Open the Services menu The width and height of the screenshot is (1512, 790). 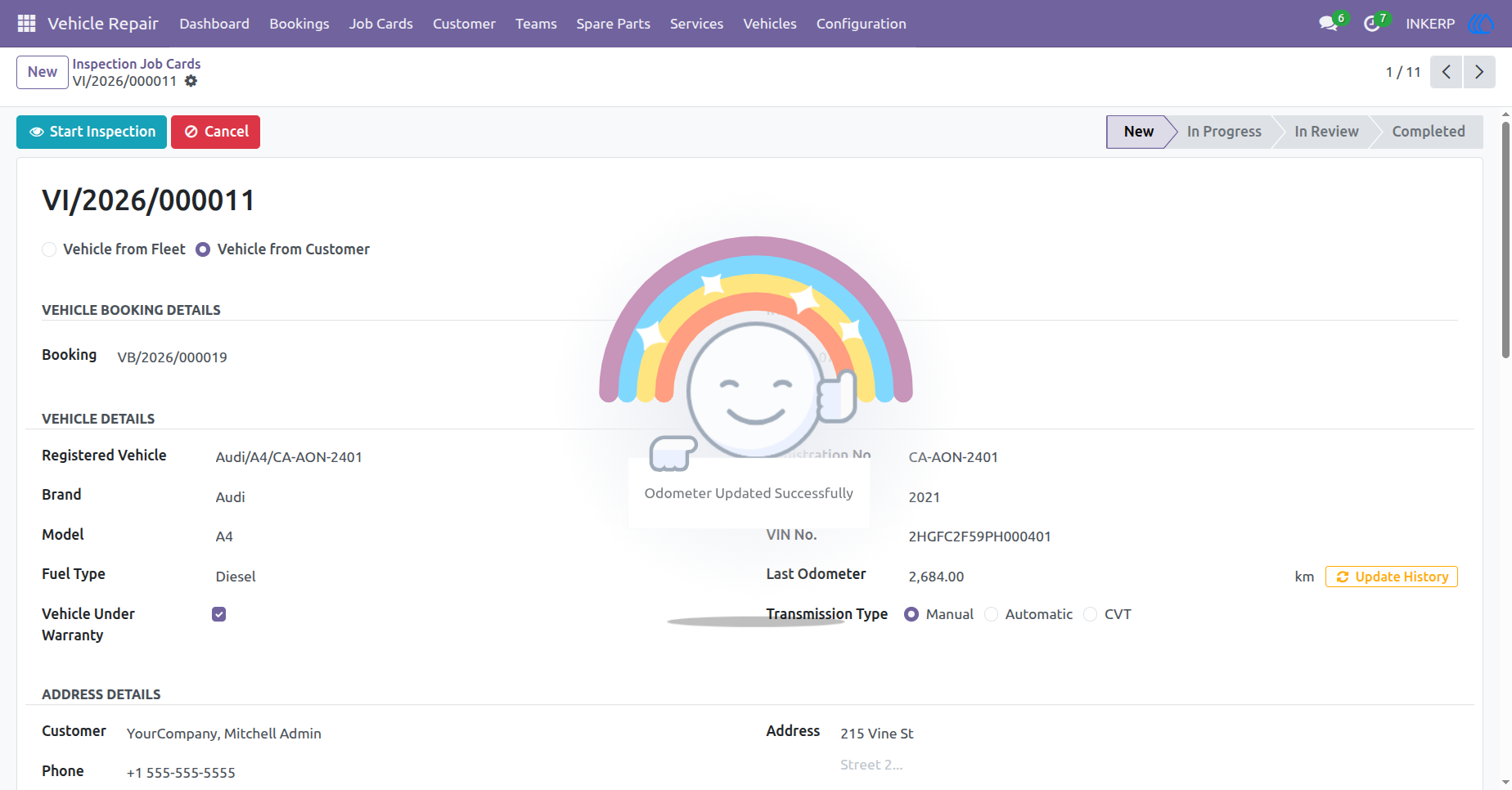696,24
